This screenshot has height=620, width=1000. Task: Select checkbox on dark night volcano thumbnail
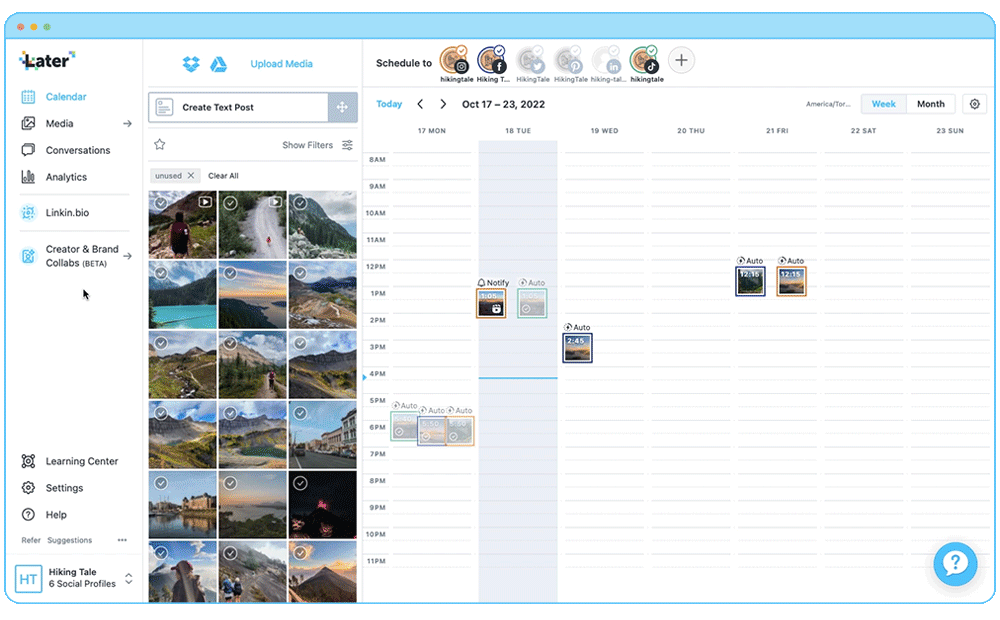pos(300,483)
